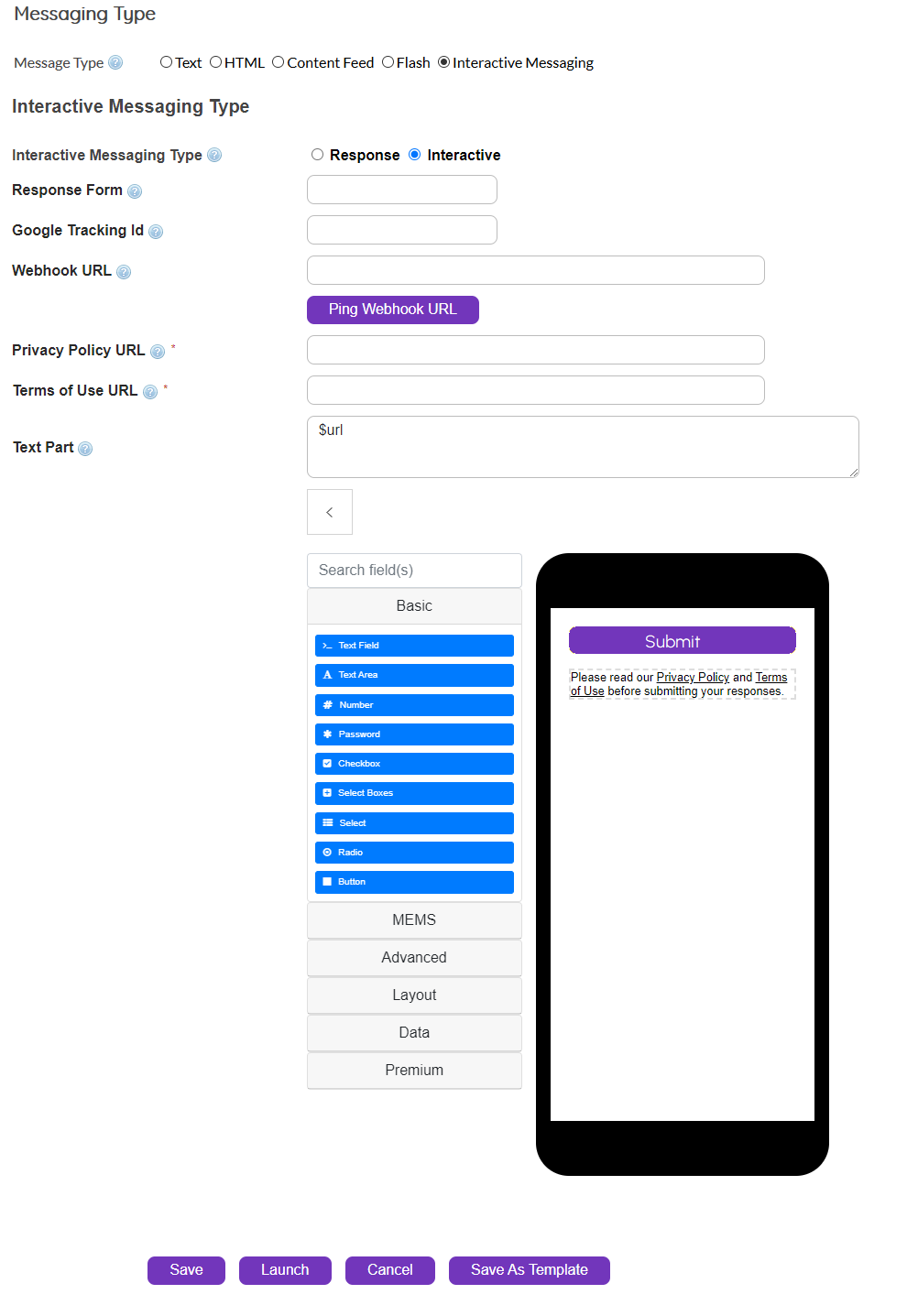
Task: Select the Interactive radio button
Action: [415, 154]
